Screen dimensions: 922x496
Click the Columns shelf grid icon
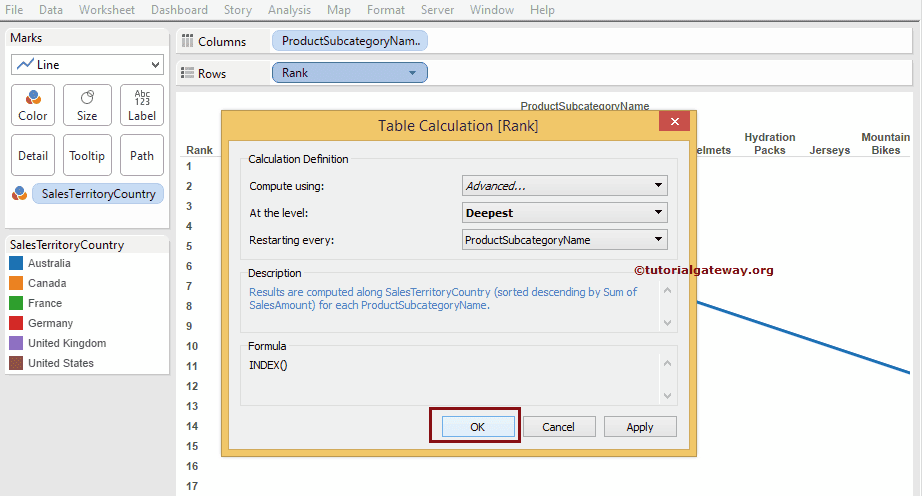pyautogui.click(x=188, y=41)
